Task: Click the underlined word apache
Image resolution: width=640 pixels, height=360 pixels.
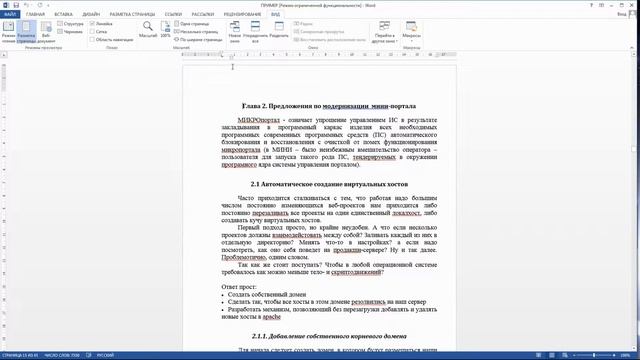Action: [271, 317]
